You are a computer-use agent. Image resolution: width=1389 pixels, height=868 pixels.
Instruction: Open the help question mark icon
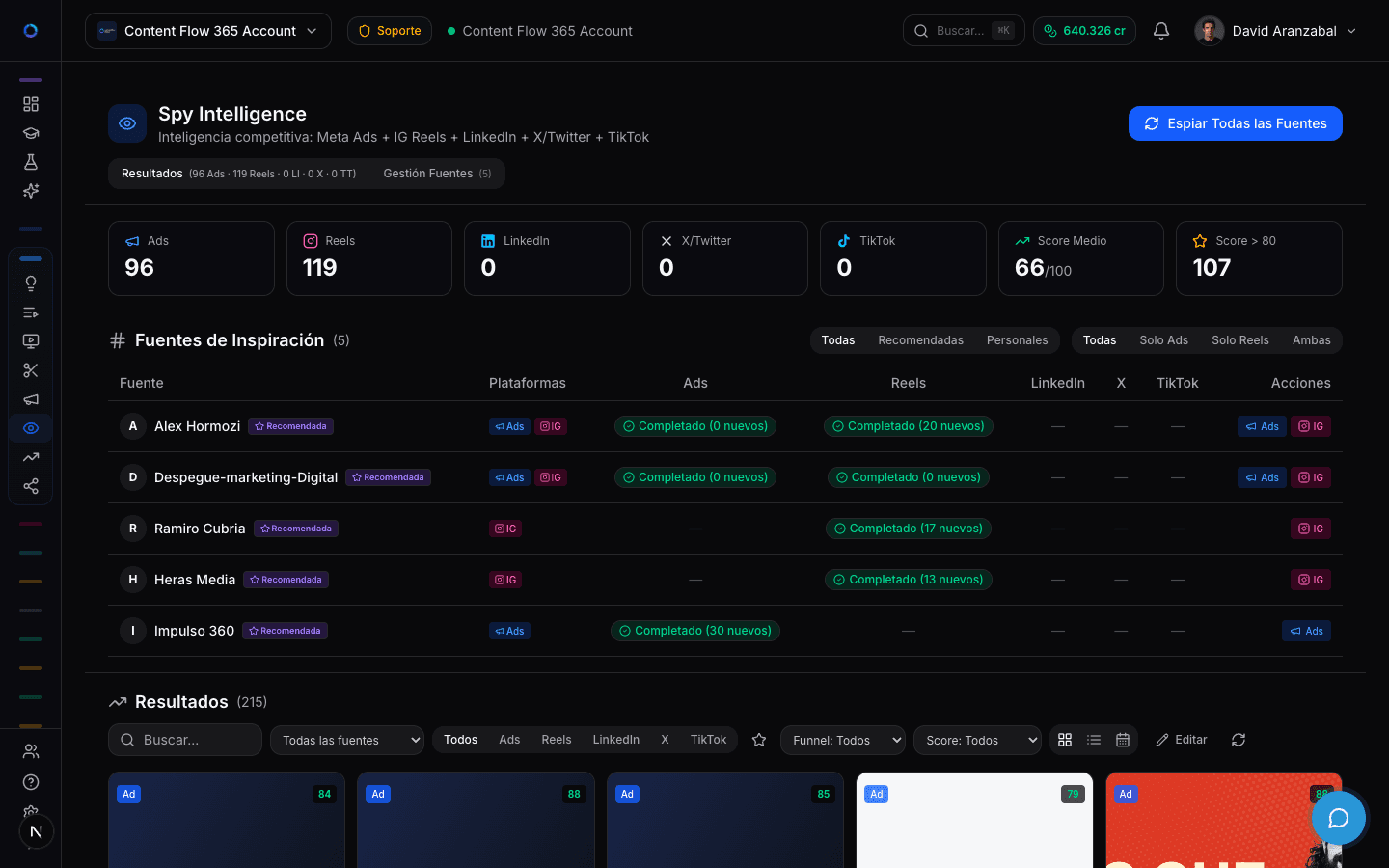[31, 782]
